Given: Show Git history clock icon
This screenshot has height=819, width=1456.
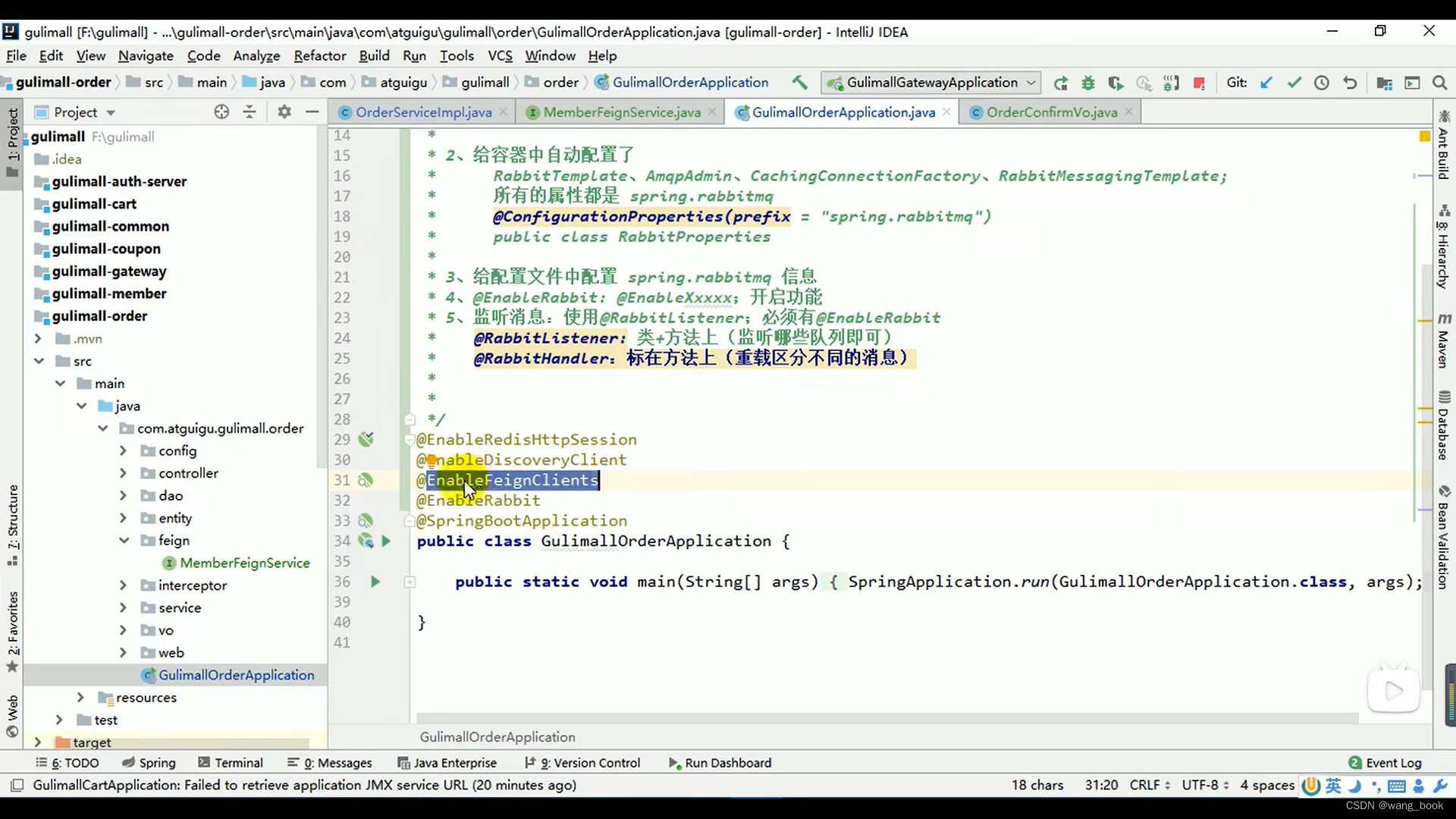Looking at the screenshot, I should pos(1322,83).
